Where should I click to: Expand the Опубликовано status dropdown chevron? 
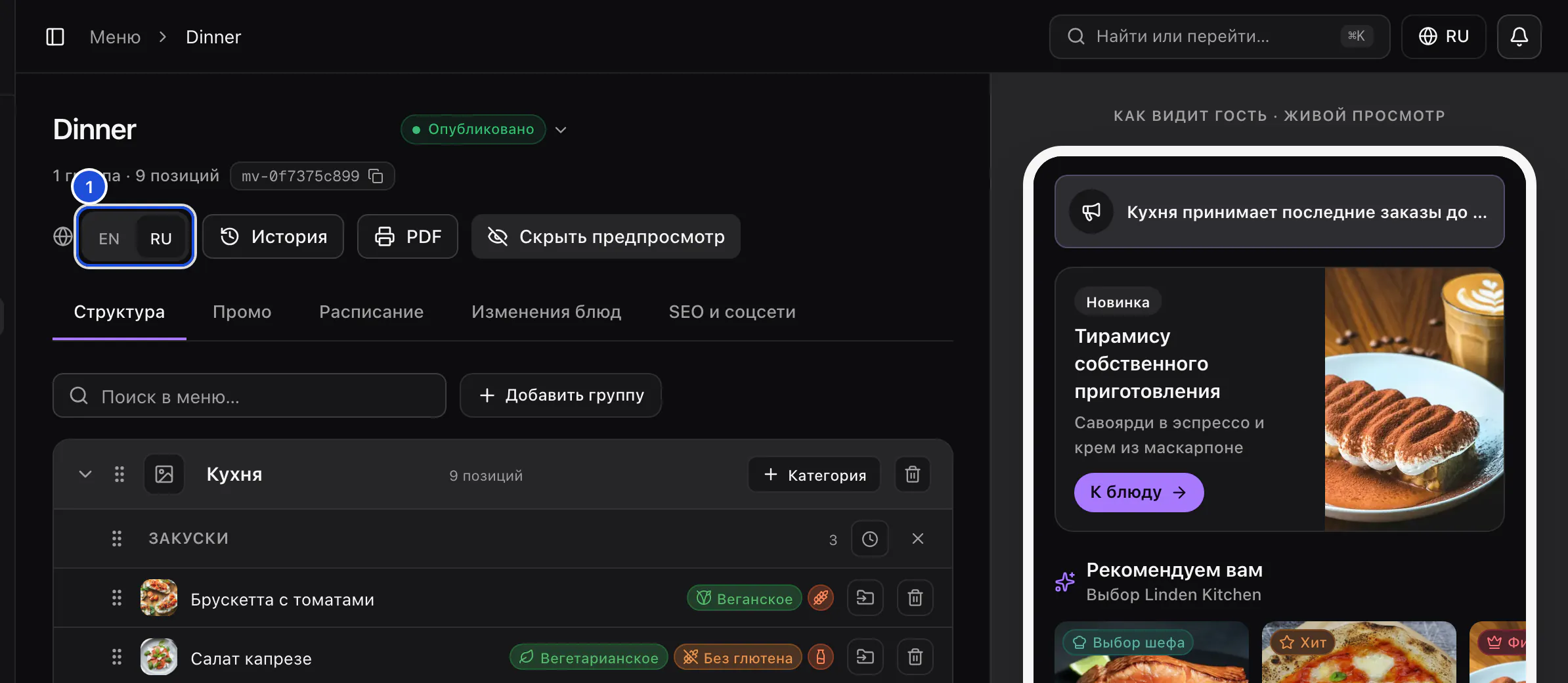[x=561, y=129]
